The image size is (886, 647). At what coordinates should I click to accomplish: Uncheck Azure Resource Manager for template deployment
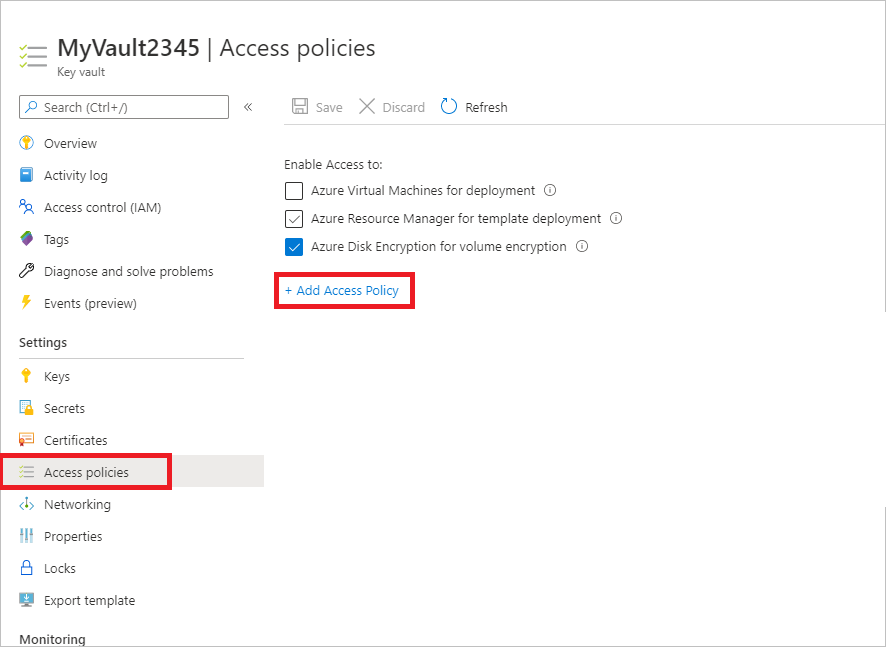pyautogui.click(x=294, y=218)
